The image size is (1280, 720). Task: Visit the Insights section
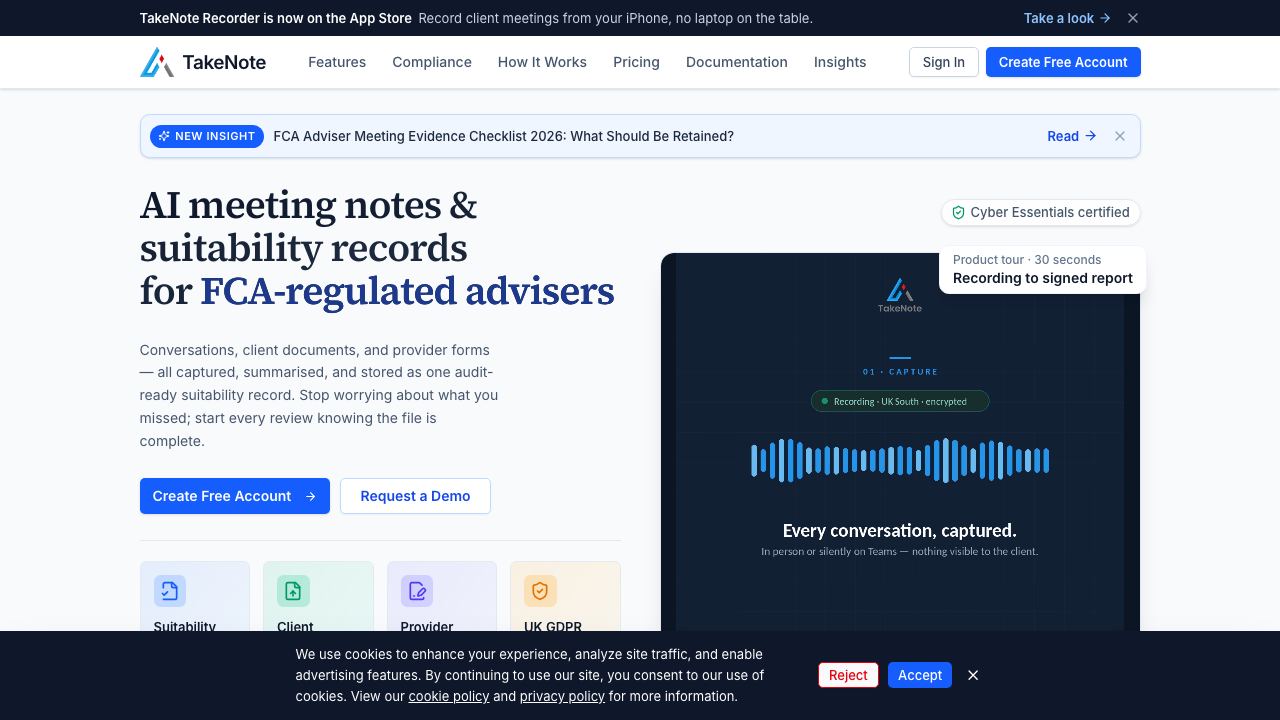point(840,62)
